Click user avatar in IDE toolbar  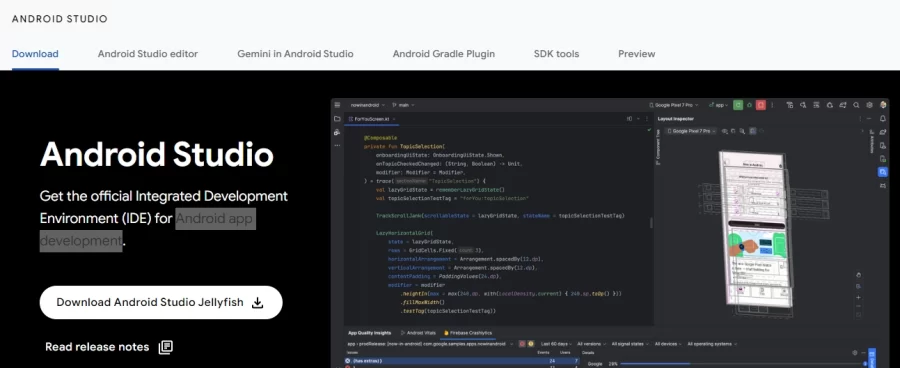tap(883, 105)
